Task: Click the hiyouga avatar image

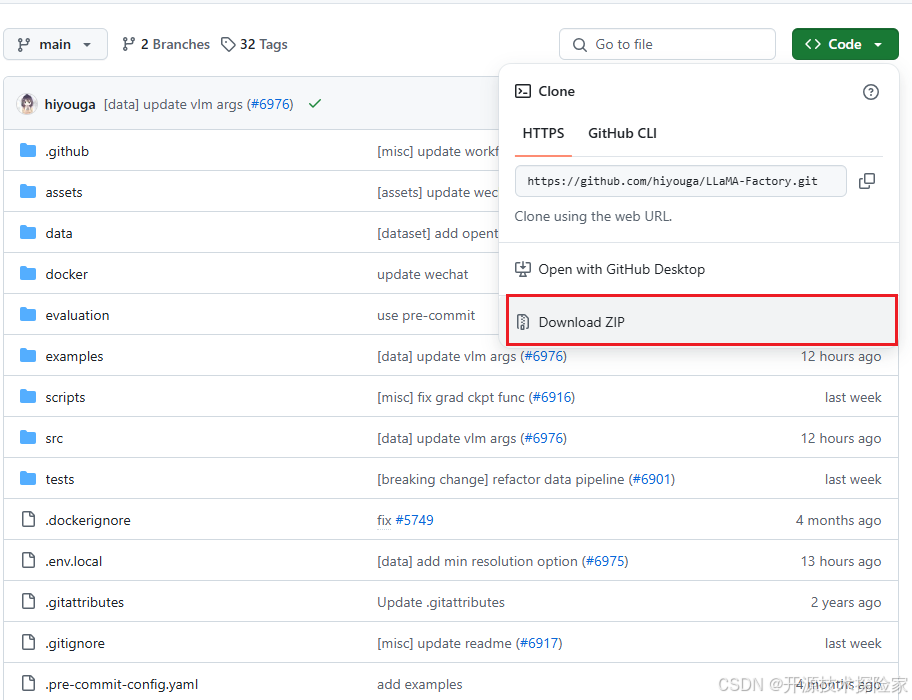Action: click(27, 104)
